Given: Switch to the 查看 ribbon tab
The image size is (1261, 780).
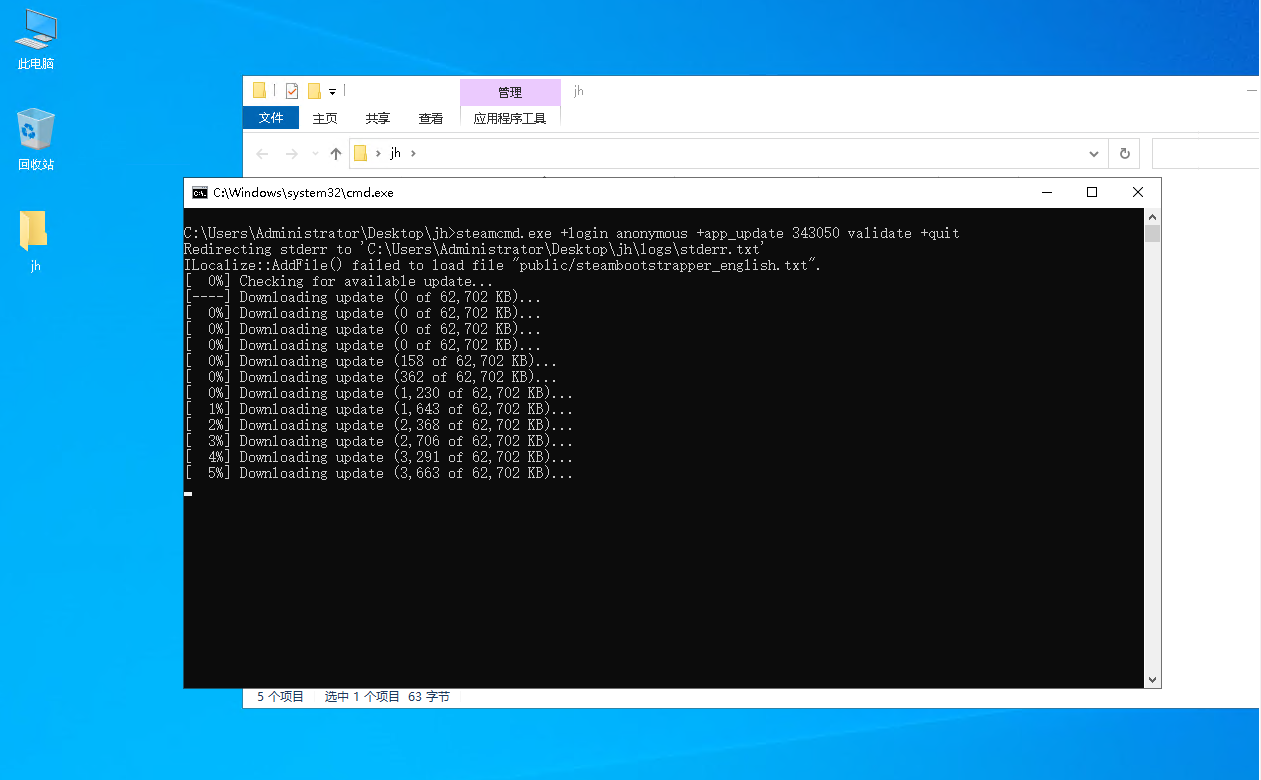Looking at the screenshot, I should coord(431,118).
